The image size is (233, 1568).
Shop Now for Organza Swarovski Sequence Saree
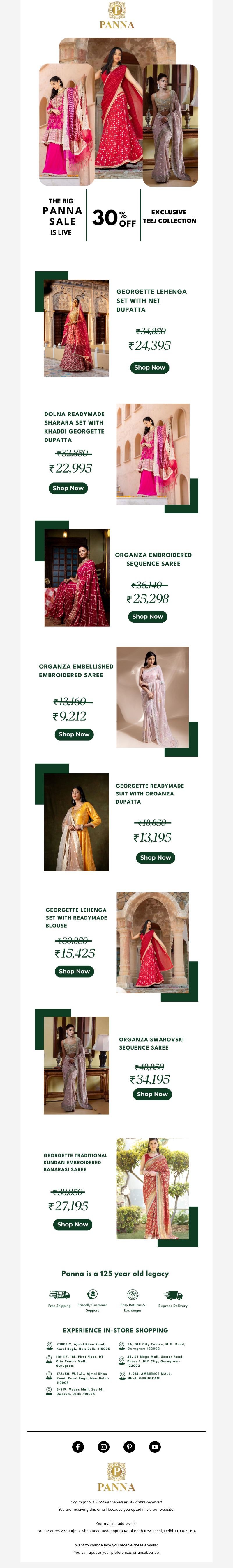click(x=153, y=1094)
